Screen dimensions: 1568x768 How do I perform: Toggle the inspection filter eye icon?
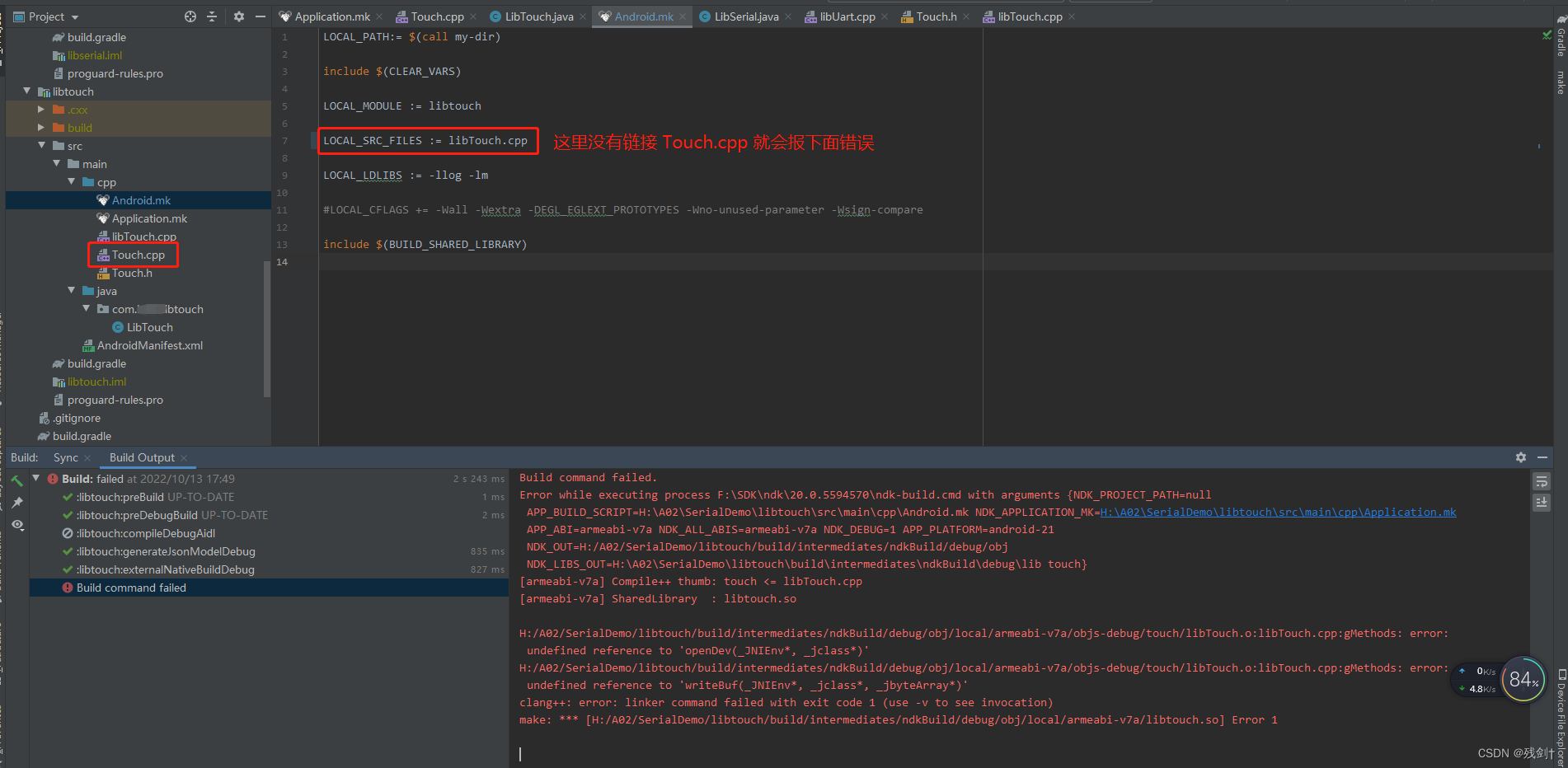point(16,525)
